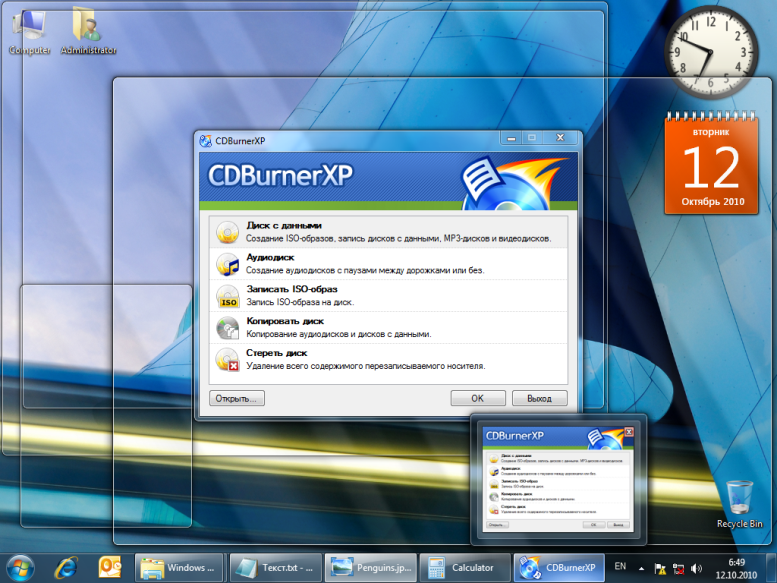Launch Internet Explorer from taskbar

click(66, 568)
